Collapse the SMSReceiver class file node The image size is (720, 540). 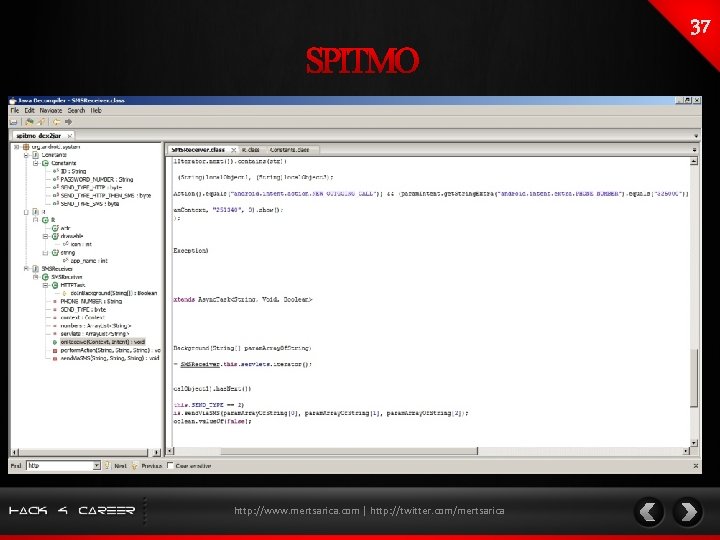[x=26, y=269]
